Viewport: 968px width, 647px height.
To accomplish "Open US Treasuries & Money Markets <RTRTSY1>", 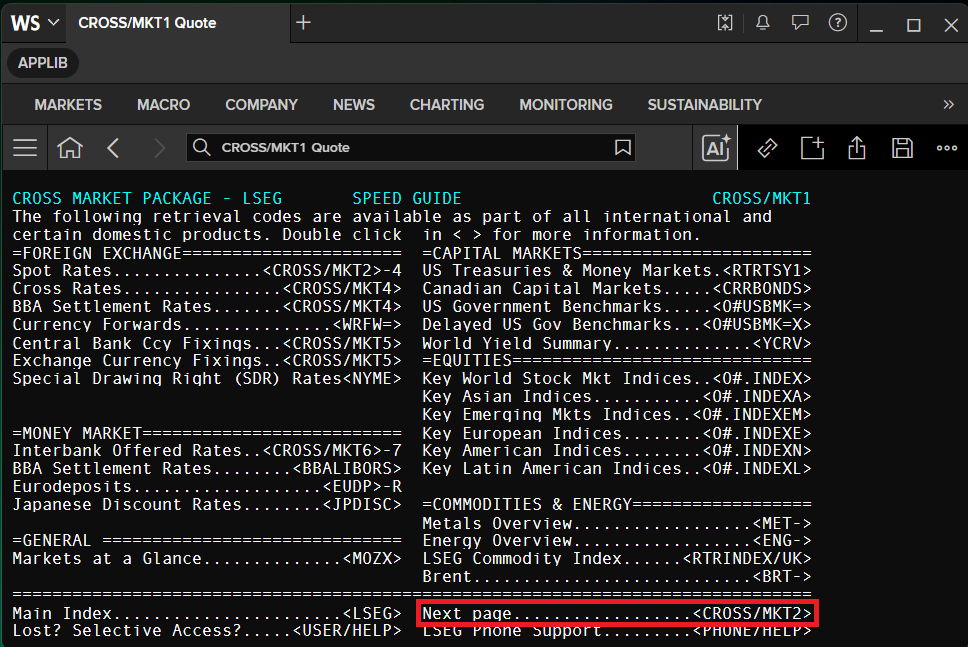I will 767,270.
